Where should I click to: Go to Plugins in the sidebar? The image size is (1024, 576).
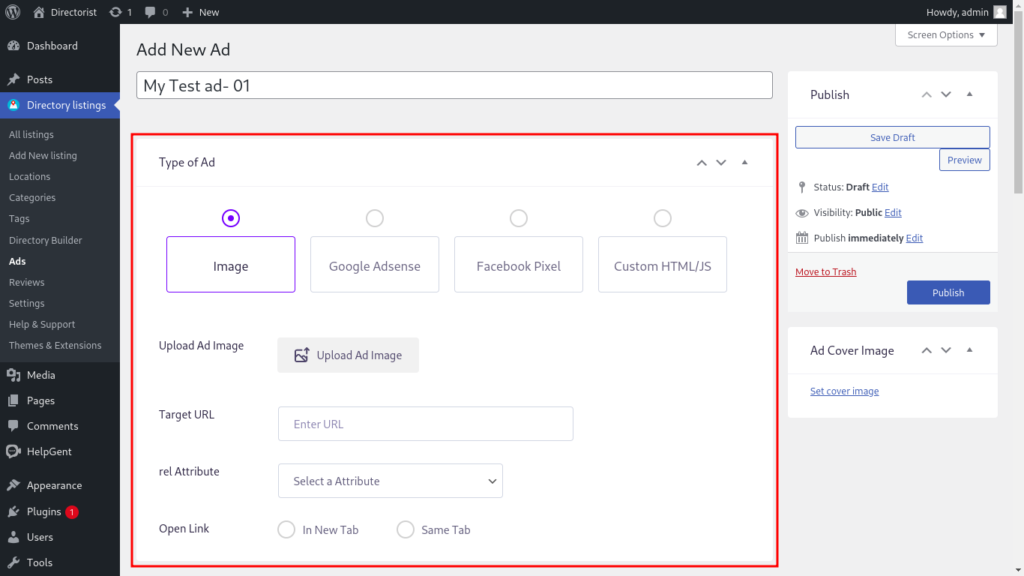tap(44, 511)
